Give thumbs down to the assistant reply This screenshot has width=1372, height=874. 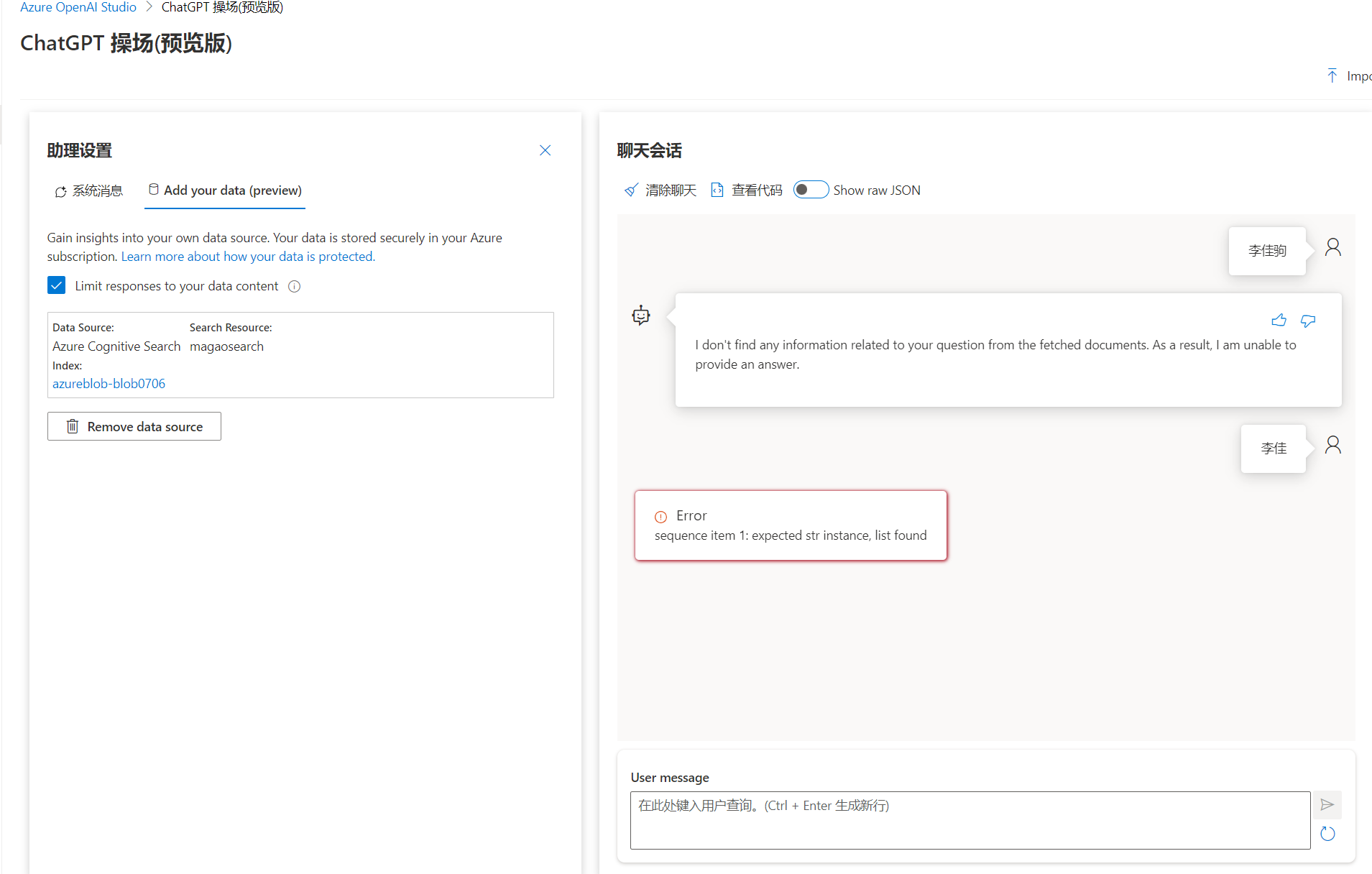click(1308, 321)
